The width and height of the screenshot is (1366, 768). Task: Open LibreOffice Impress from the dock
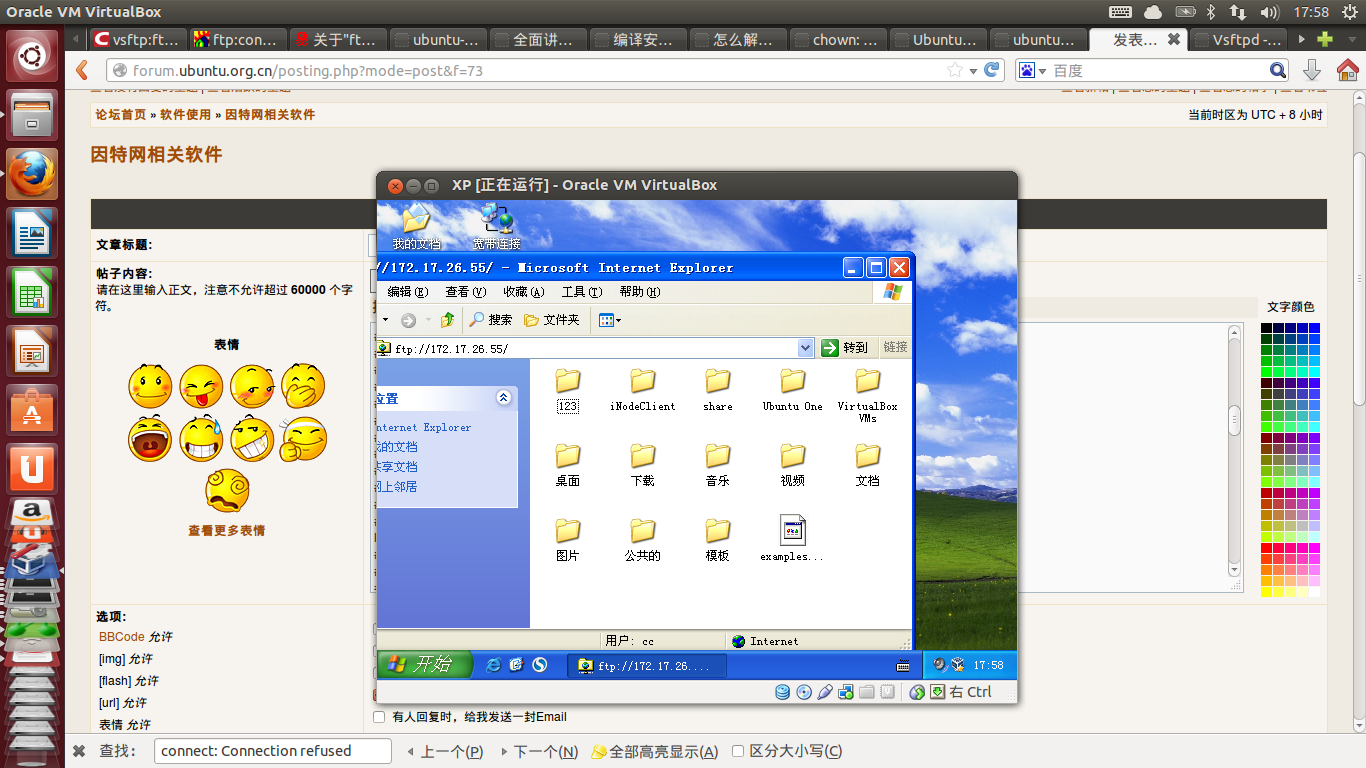pos(32,352)
